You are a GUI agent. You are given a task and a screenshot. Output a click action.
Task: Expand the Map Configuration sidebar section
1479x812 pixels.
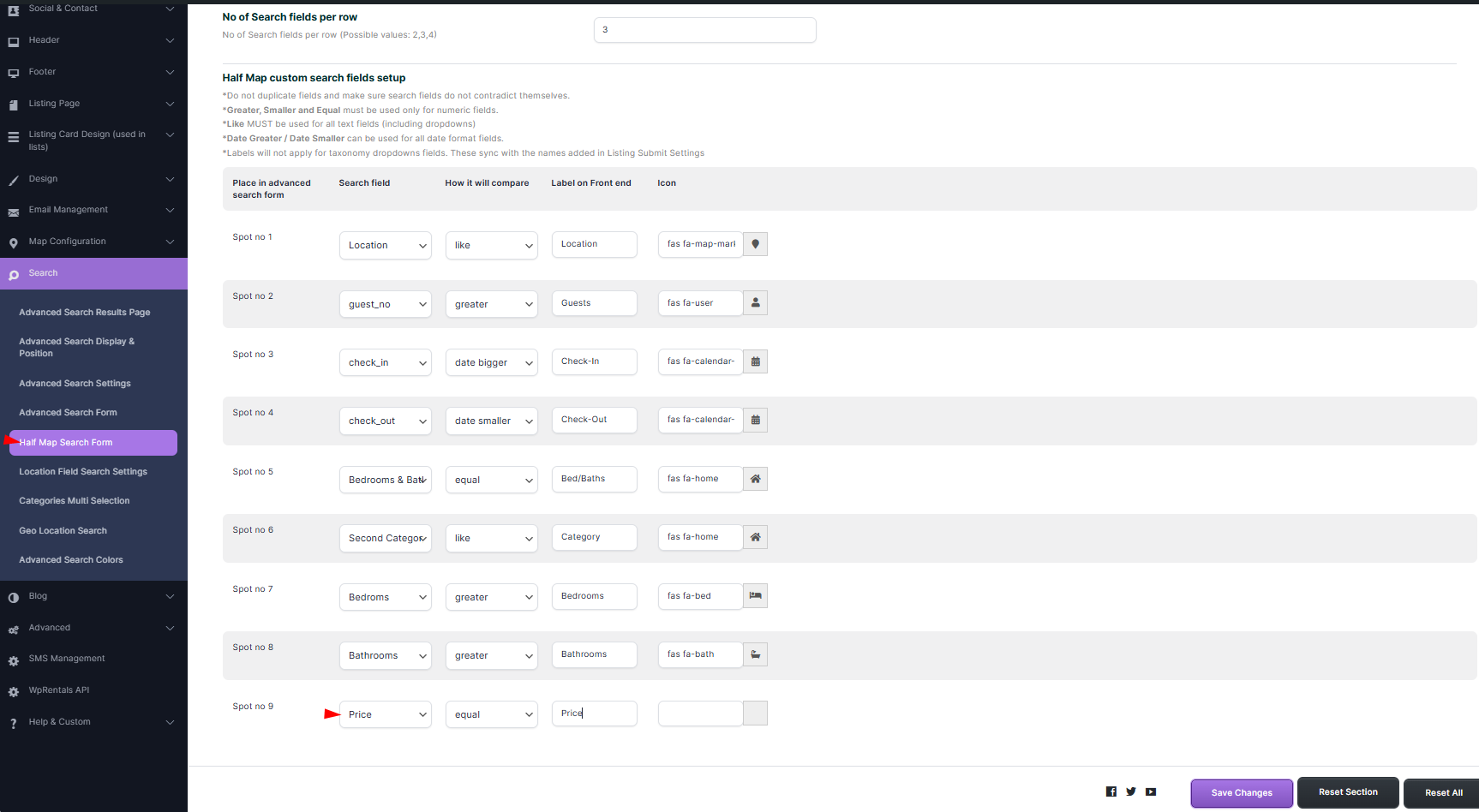tap(93, 242)
